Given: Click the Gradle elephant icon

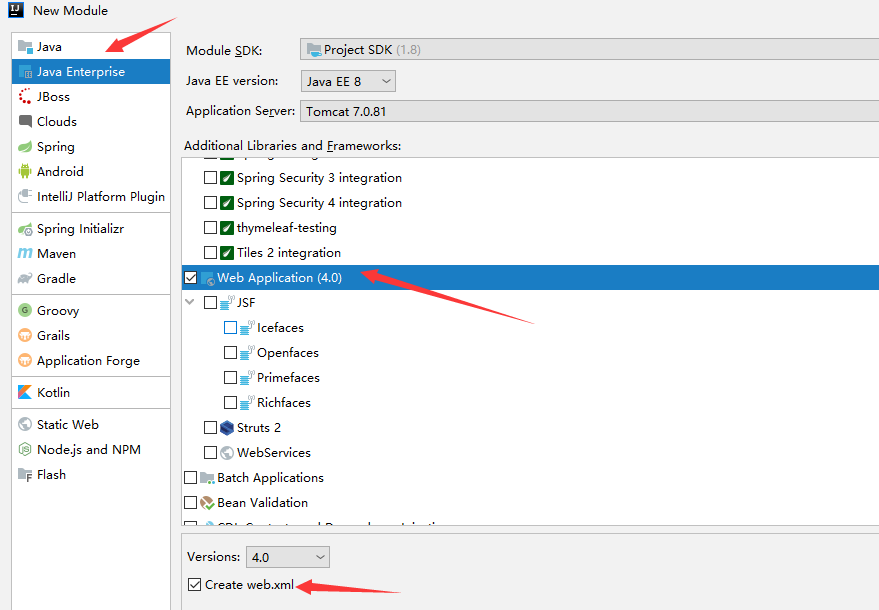Looking at the screenshot, I should pos(25,279).
